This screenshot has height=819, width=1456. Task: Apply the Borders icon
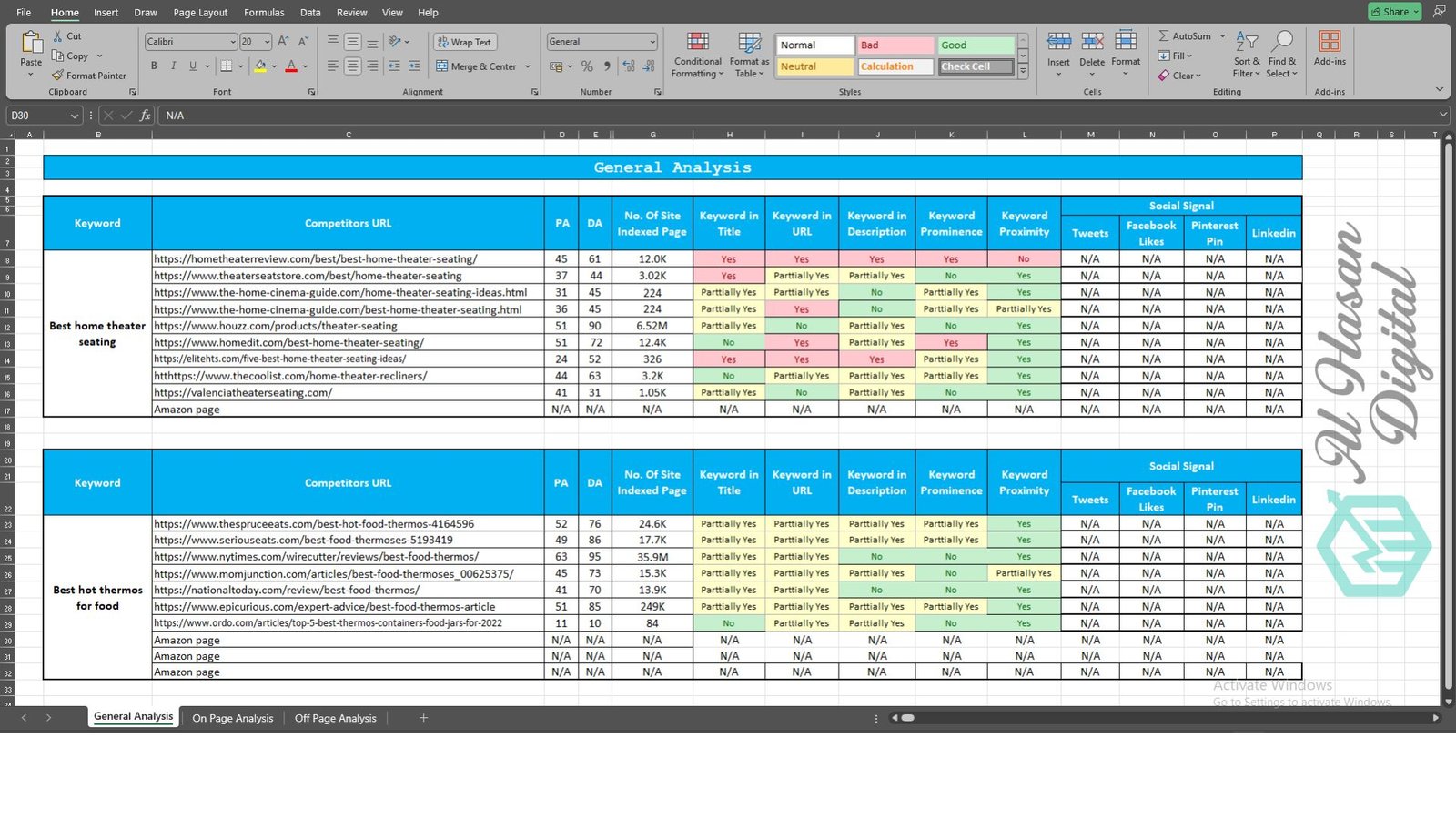click(226, 66)
